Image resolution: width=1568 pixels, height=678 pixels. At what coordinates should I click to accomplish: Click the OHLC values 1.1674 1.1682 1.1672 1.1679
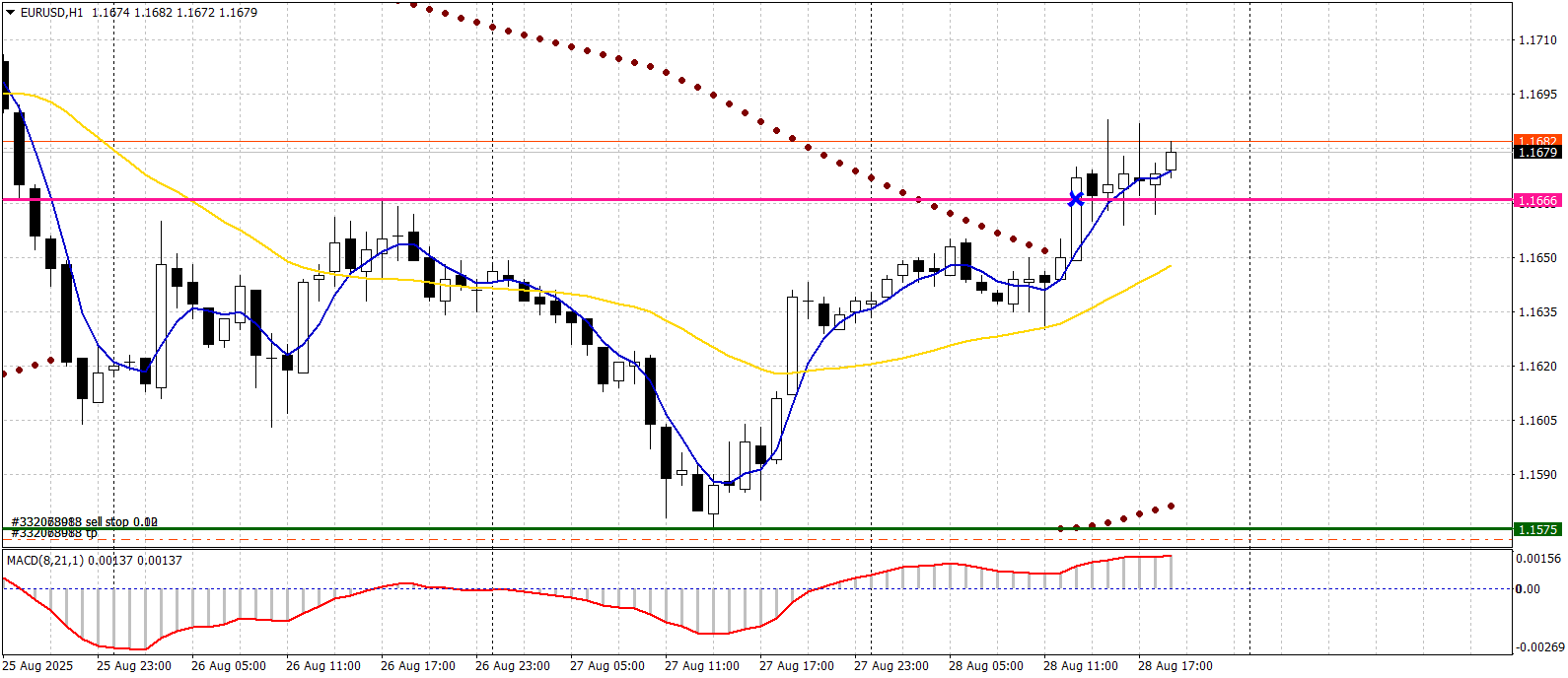pyautogui.click(x=175, y=13)
